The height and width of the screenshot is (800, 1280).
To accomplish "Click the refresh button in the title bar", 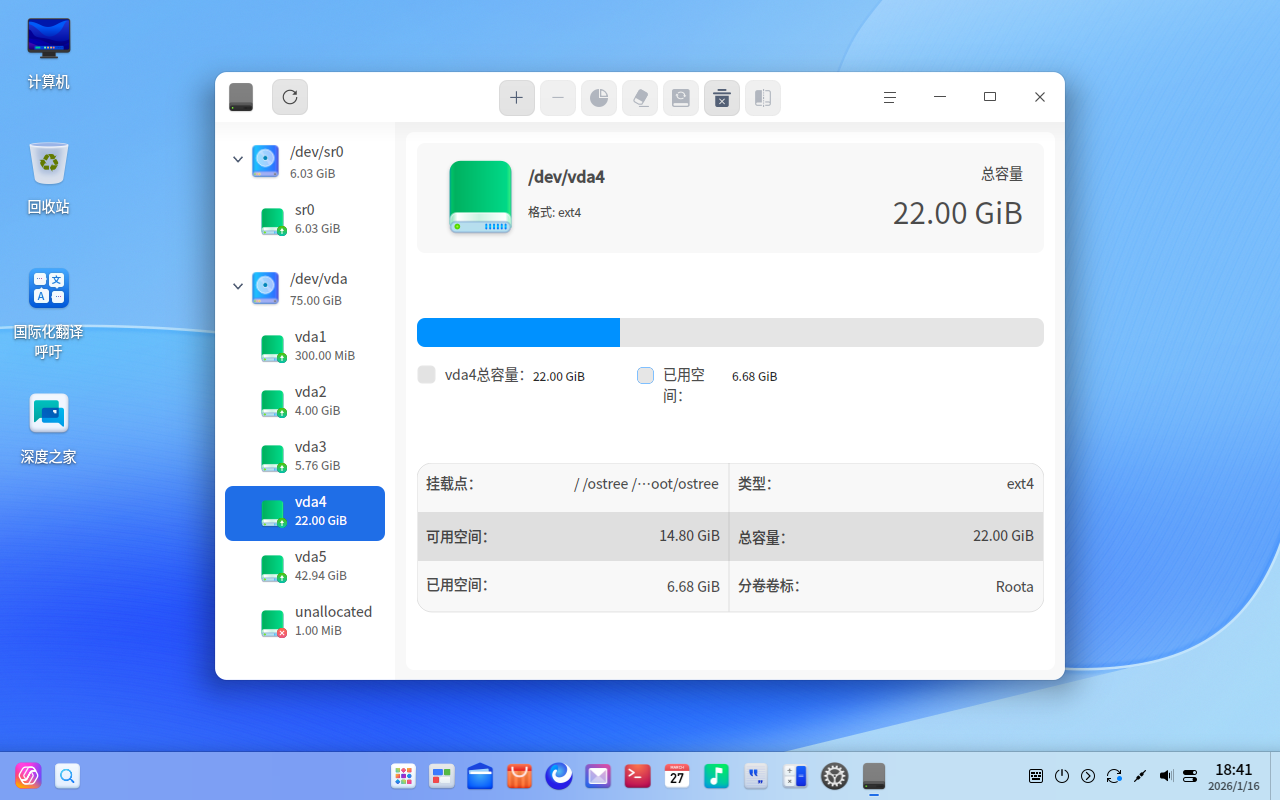I will [290, 97].
